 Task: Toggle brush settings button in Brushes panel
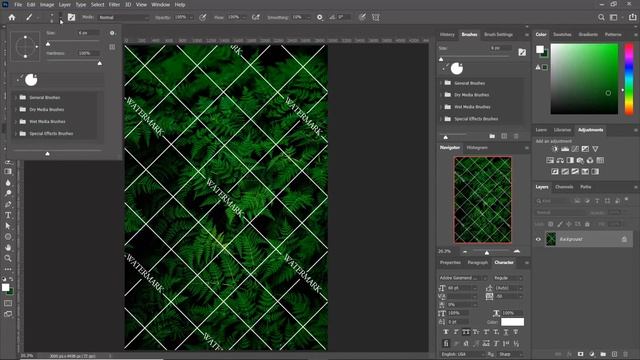click(522, 52)
